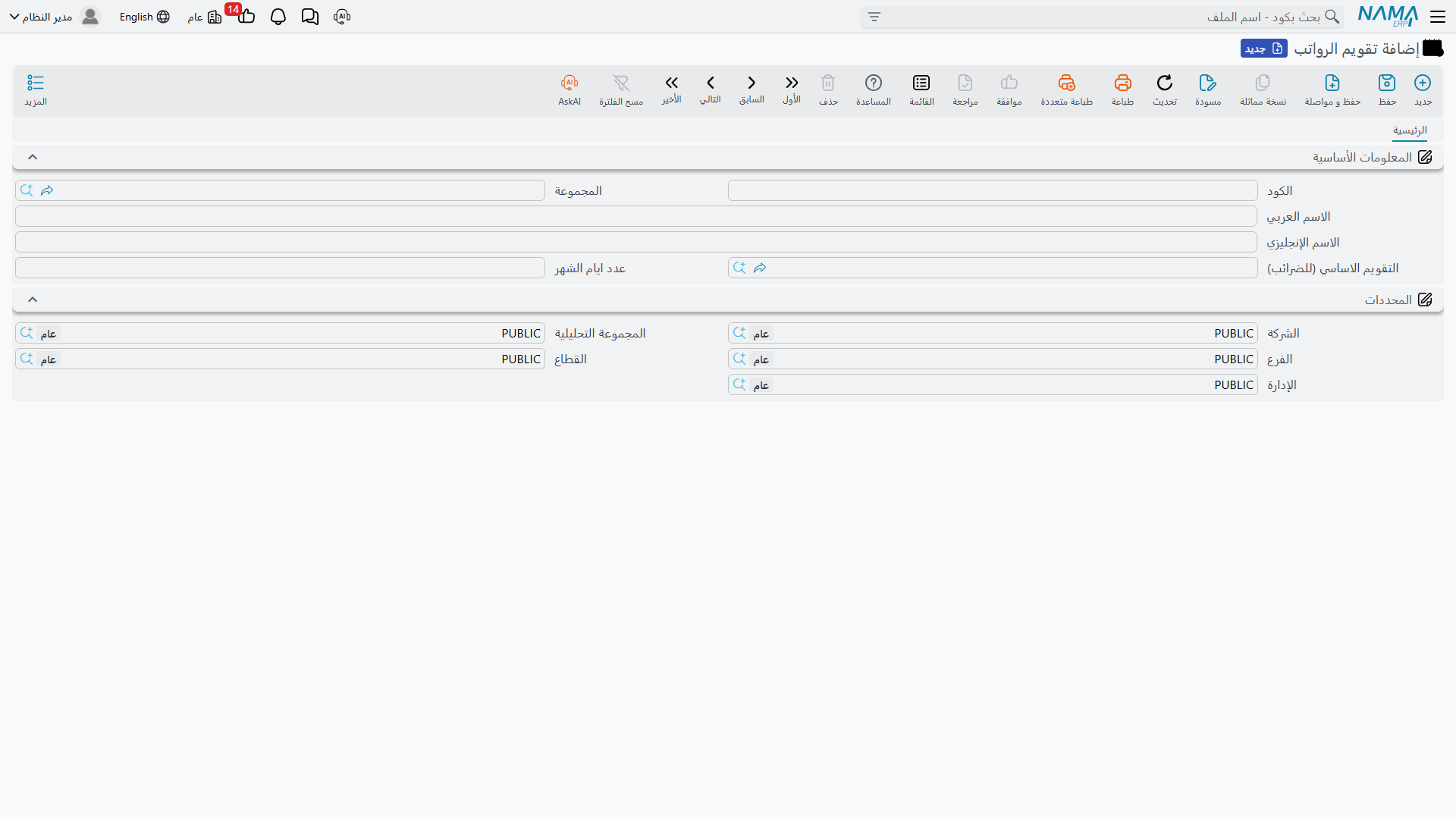Click the طباعة (Print) toolbar icon
The height and width of the screenshot is (819, 1456).
pyautogui.click(x=1122, y=83)
